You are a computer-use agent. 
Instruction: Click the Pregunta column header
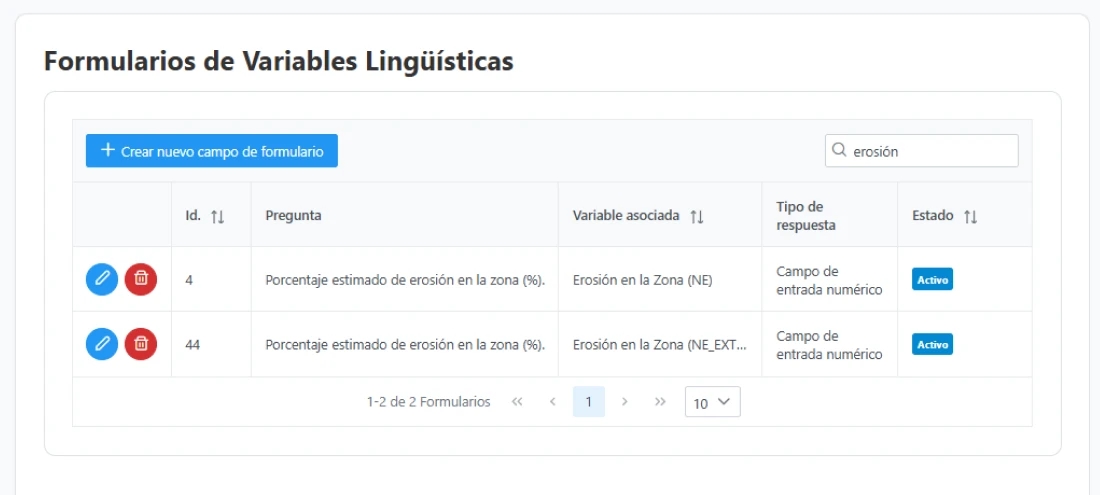tap(293, 216)
